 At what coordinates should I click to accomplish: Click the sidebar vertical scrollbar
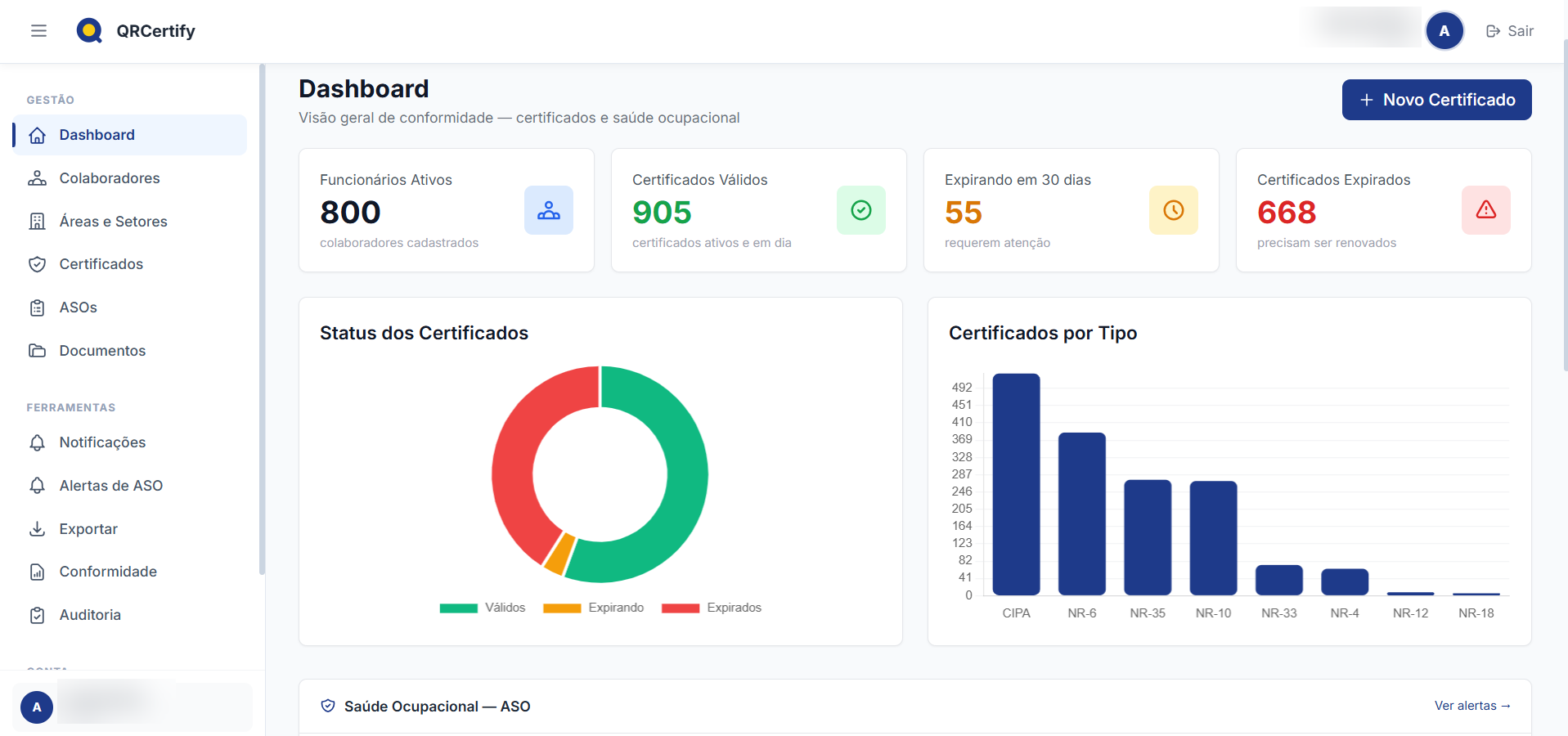[262, 319]
